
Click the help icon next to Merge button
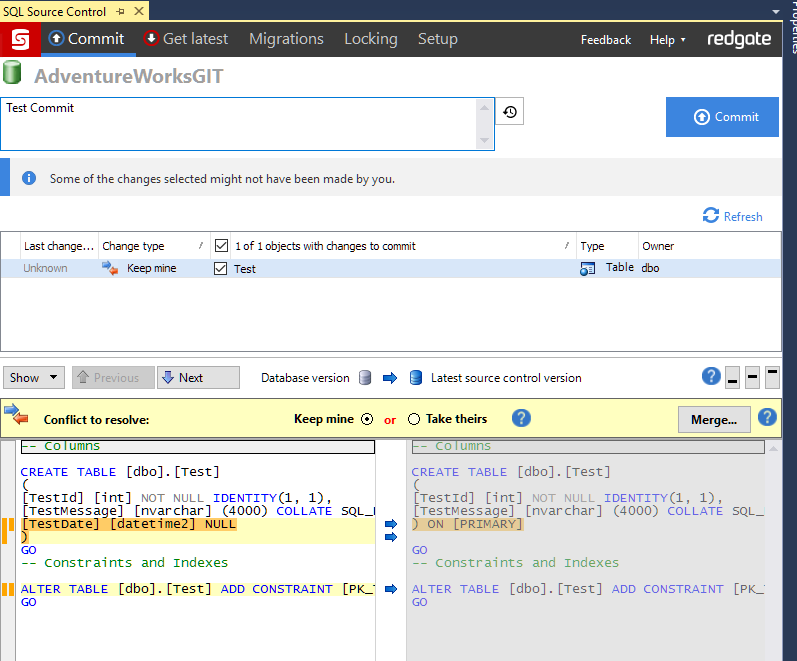click(x=767, y=418)
